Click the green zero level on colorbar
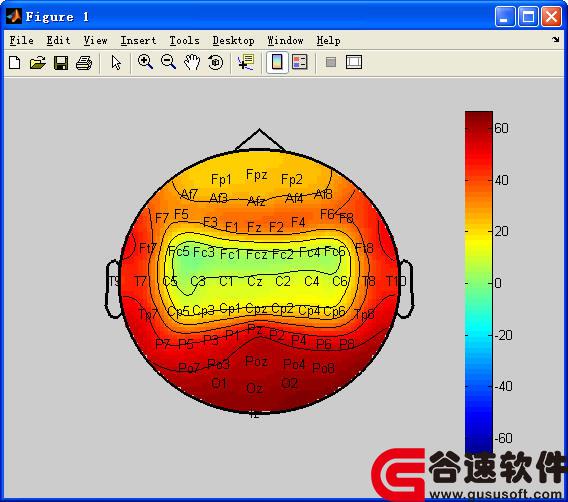 pos(479,283)
